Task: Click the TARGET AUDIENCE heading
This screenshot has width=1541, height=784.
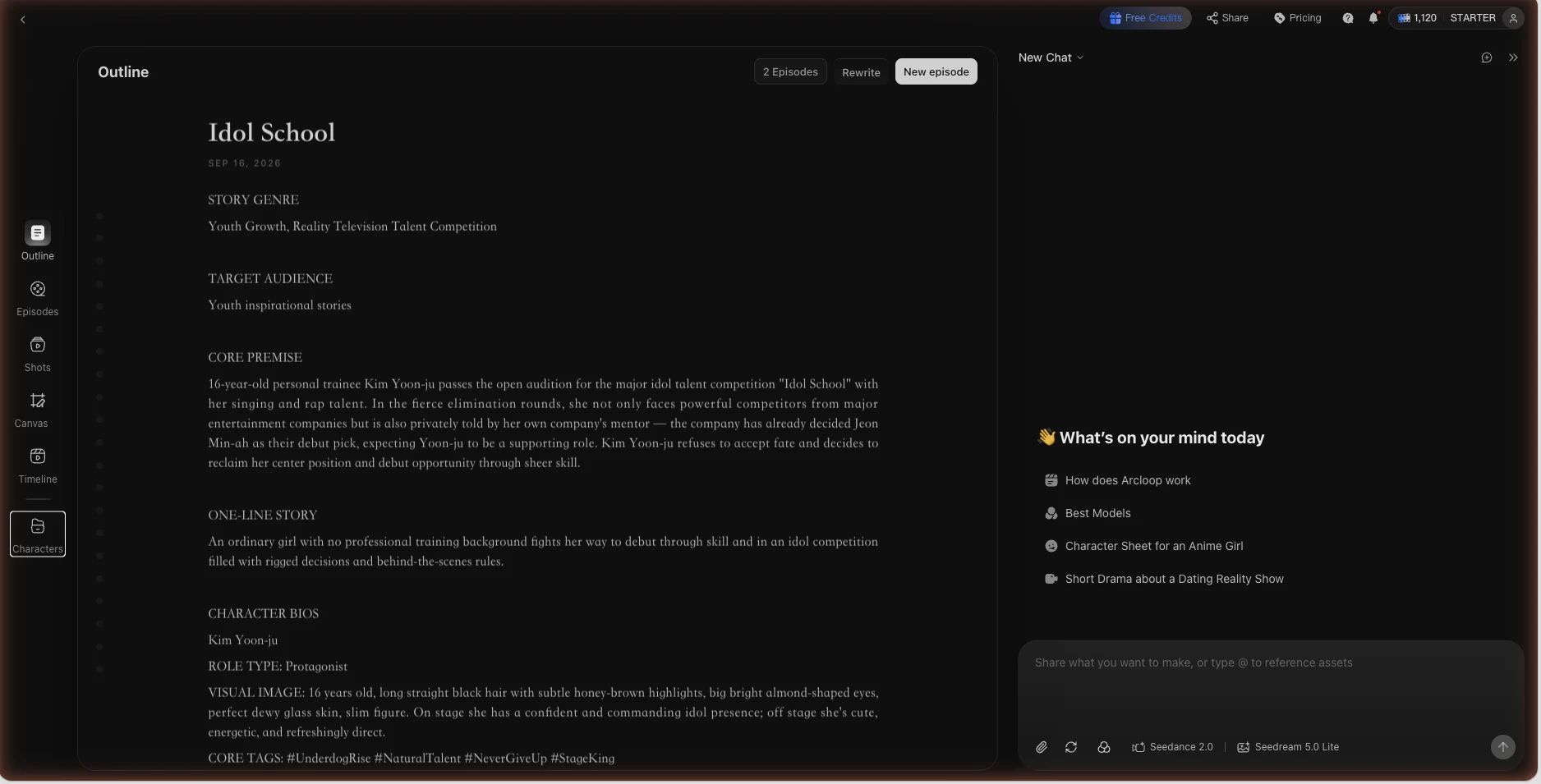Action: tap(270, 278)
